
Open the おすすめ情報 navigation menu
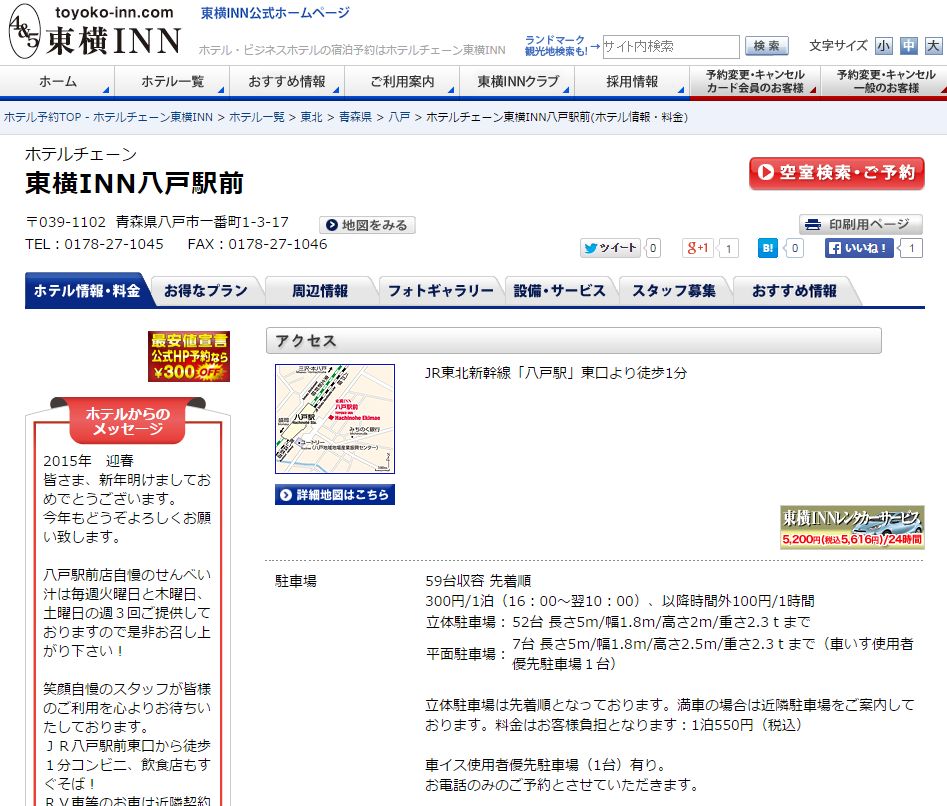[x=287, y=82]
